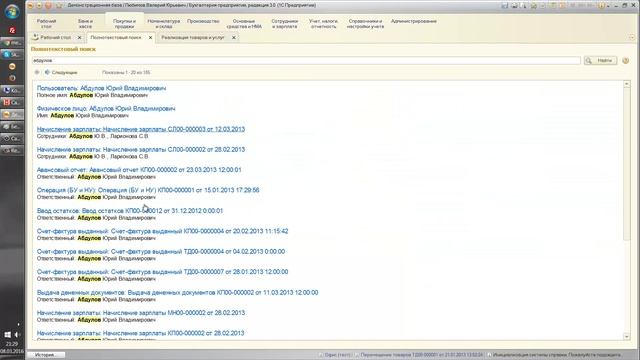
Task: Click the results scrollbar down arrow
Action: [x=627, y=337]
